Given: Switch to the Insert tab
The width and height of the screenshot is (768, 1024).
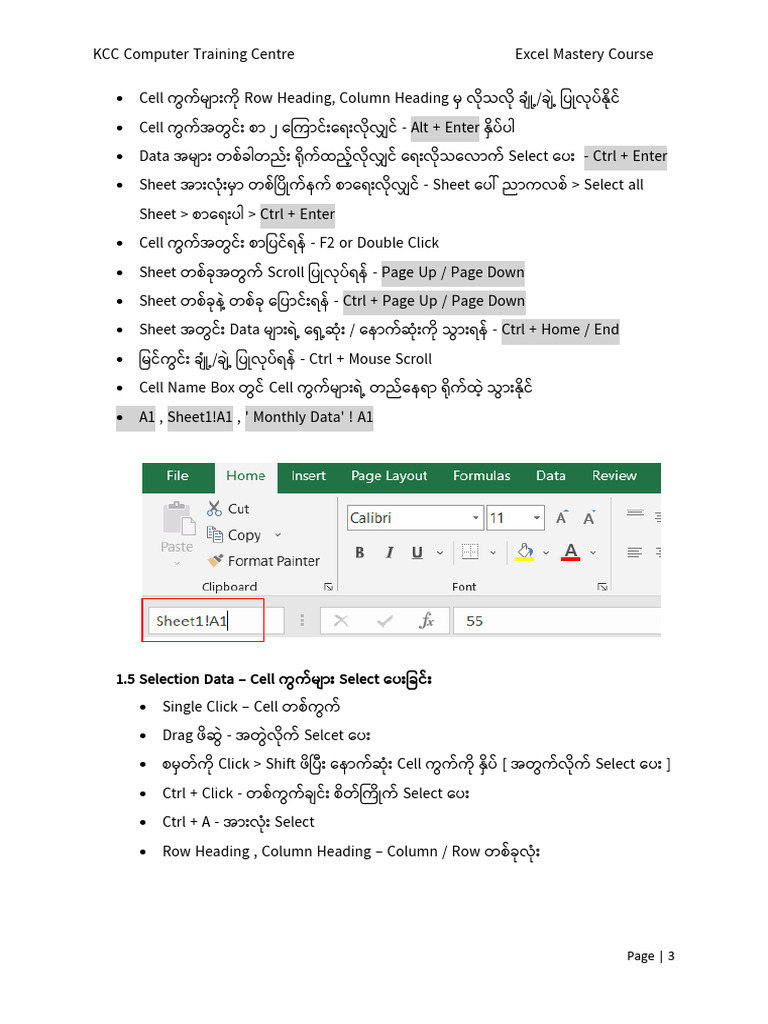Looking at the screenshot, I should (x=308, y=476).
